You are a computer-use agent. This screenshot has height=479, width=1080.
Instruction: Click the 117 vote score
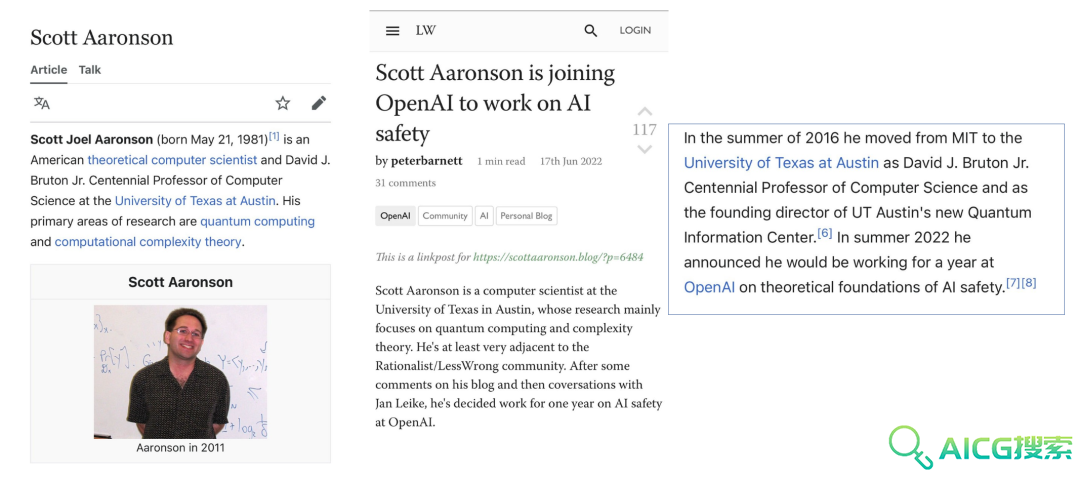point(644,130)
